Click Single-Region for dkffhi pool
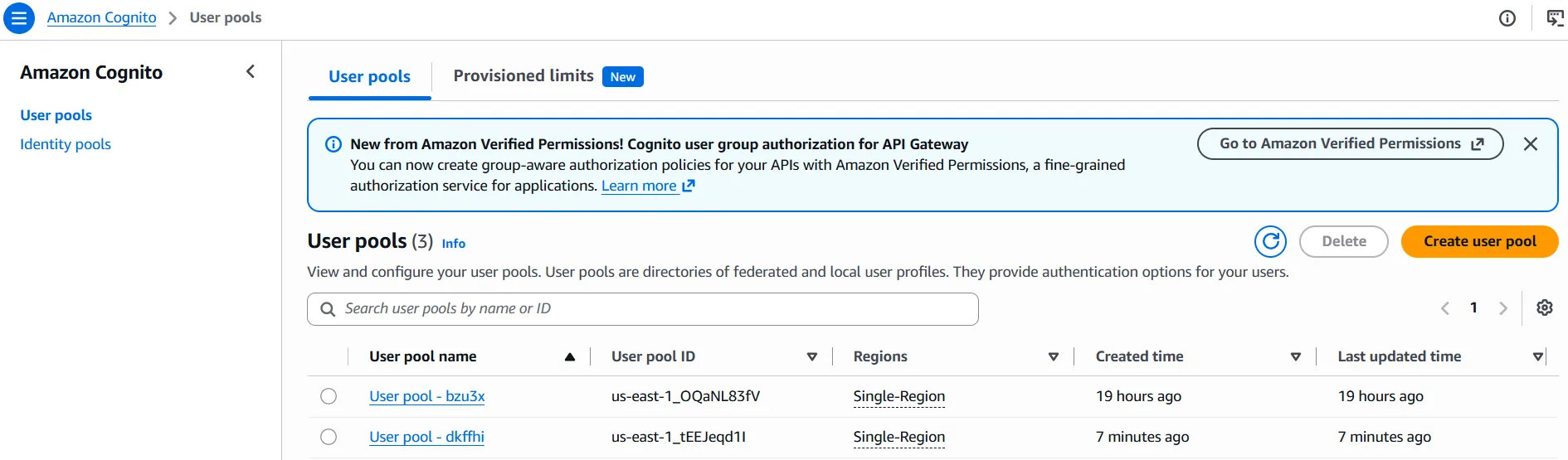The width and height of the screenshot is (1568, 460). tap(899, 437)
